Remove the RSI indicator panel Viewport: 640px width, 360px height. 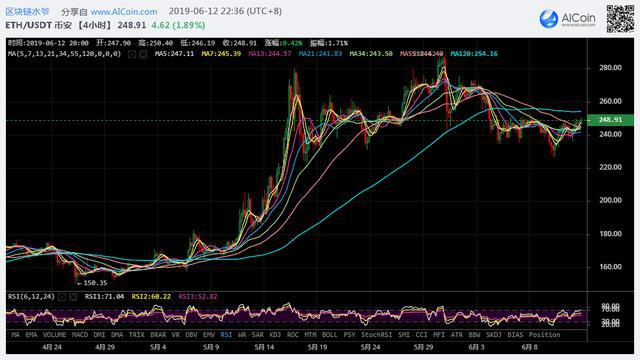point(73,297)
